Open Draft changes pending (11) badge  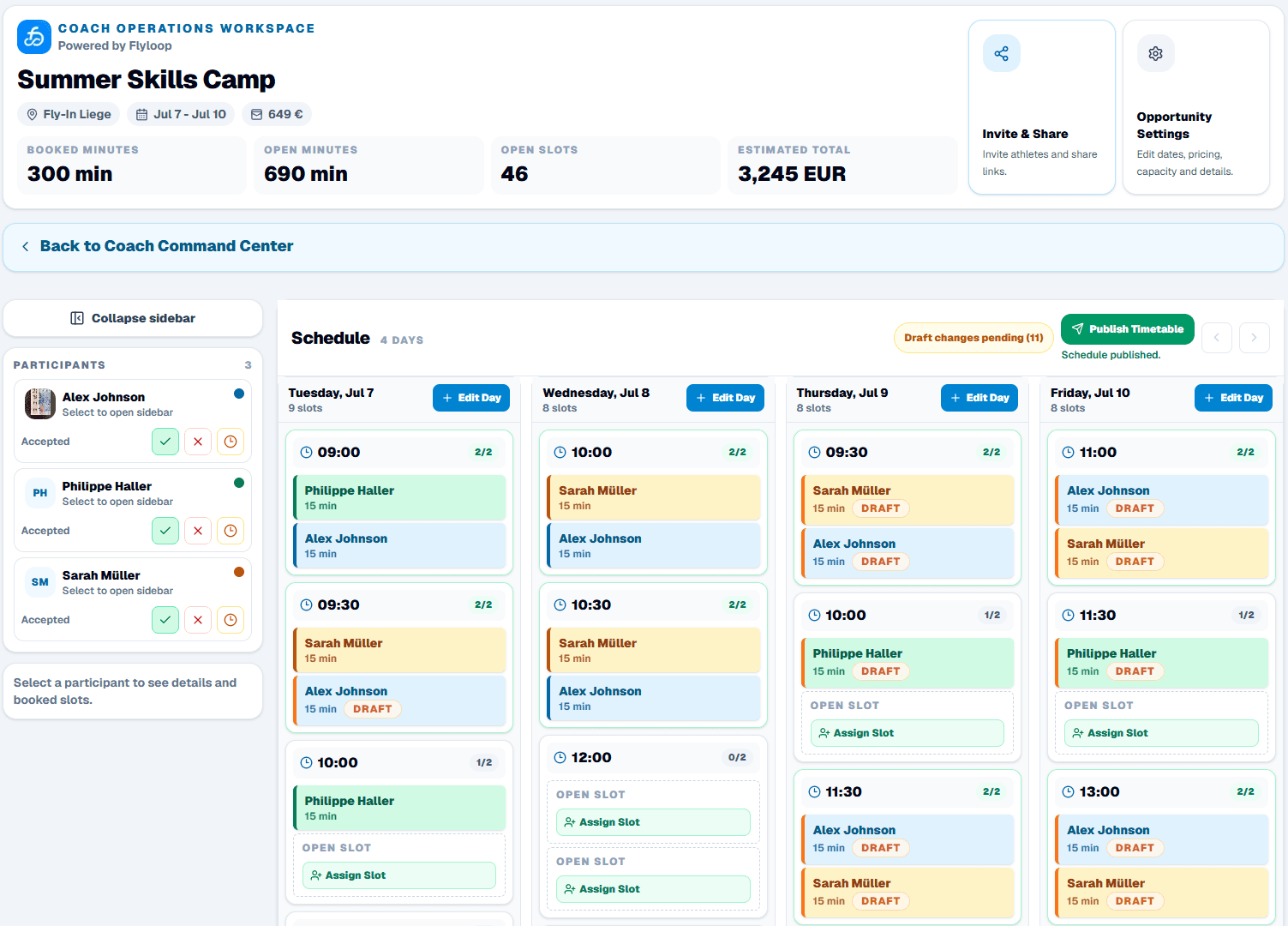coord(973,338)
